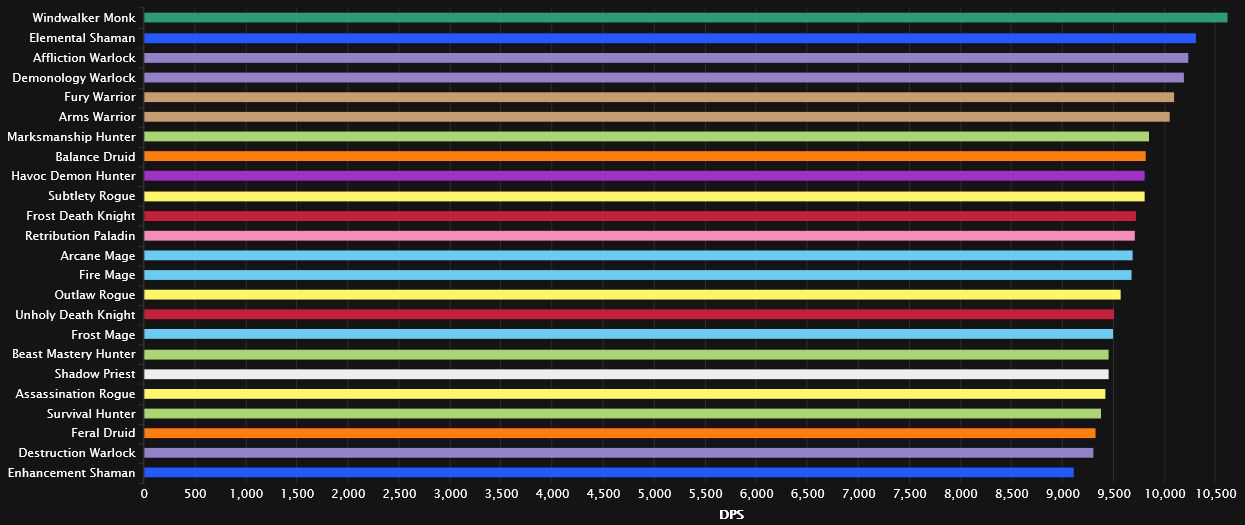Select the Survival Hunter bar
Viewport: 1245px width, 525px height.
click(x=622, y=413)
